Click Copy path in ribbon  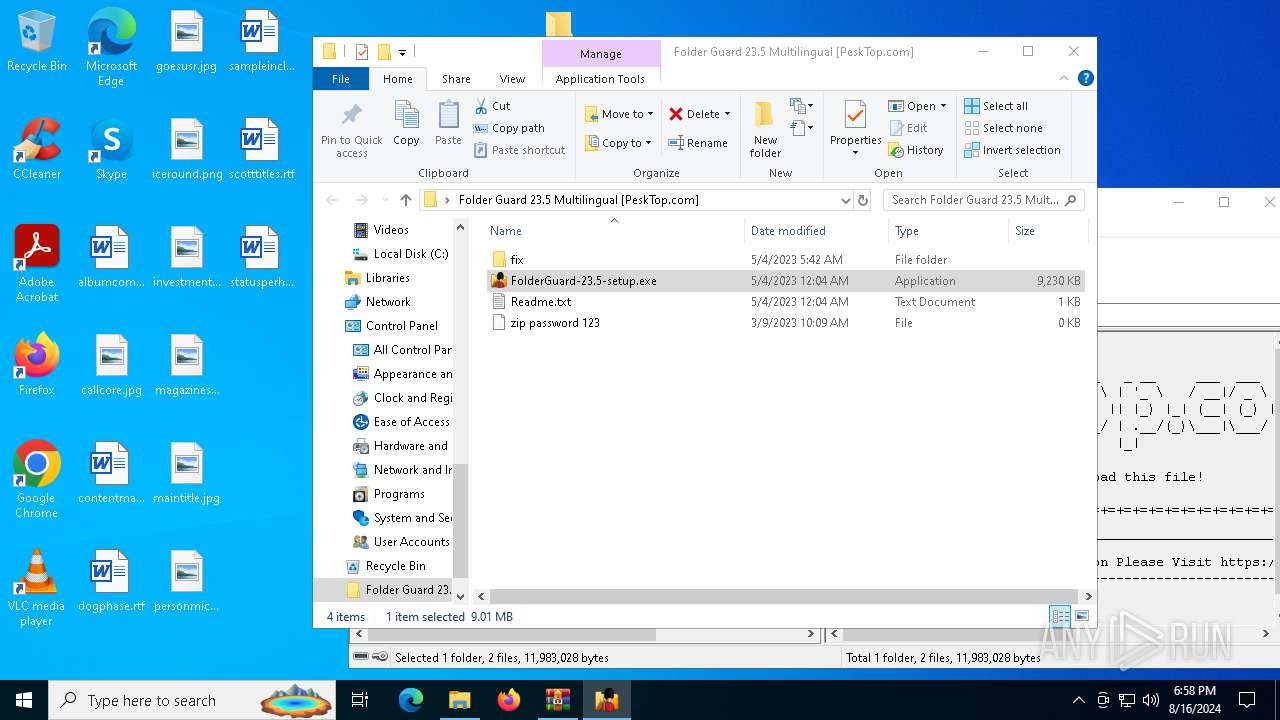509,128
